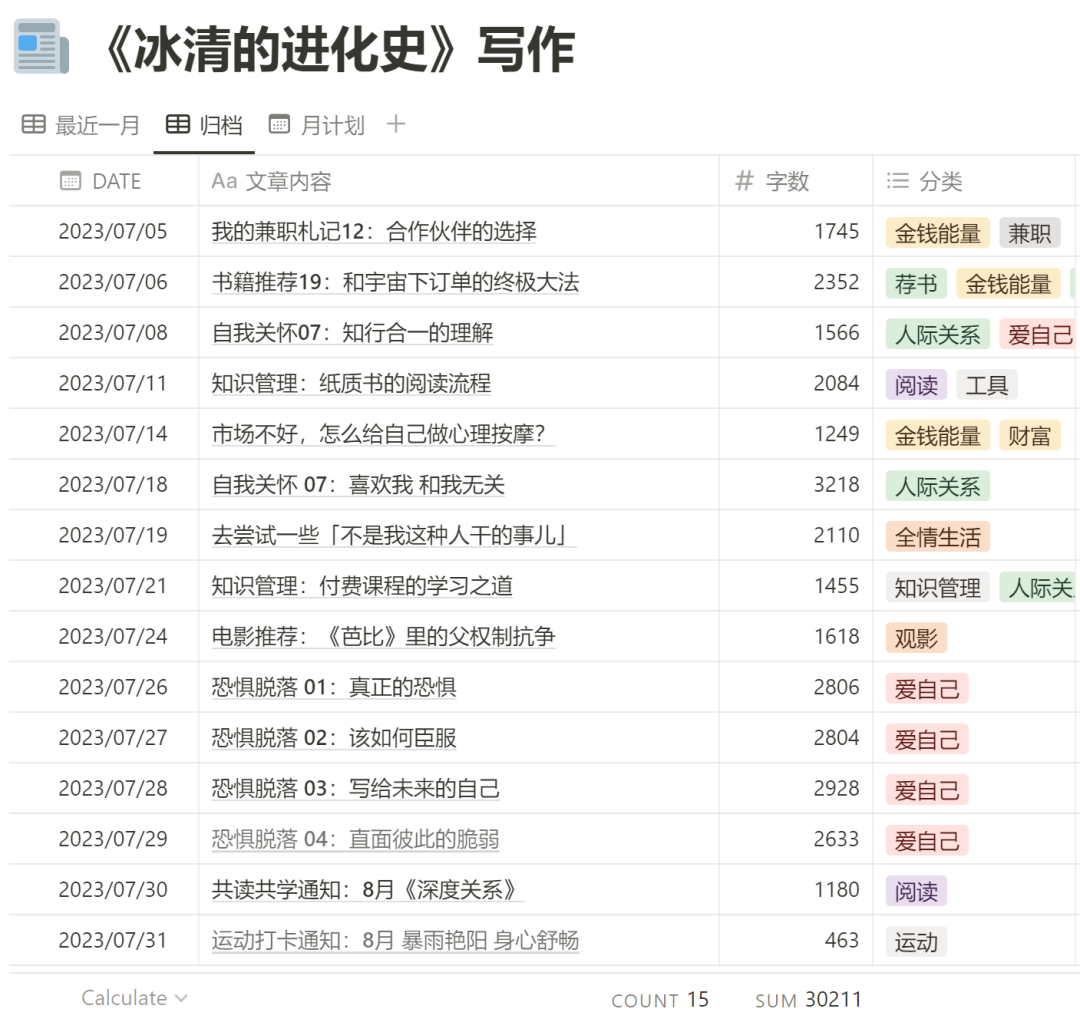Screen dimensions: 1080x1022
Task: Open article 书籍推荐19：和宇宙下订单的终极大法
Action: click(x=395, y=282)
